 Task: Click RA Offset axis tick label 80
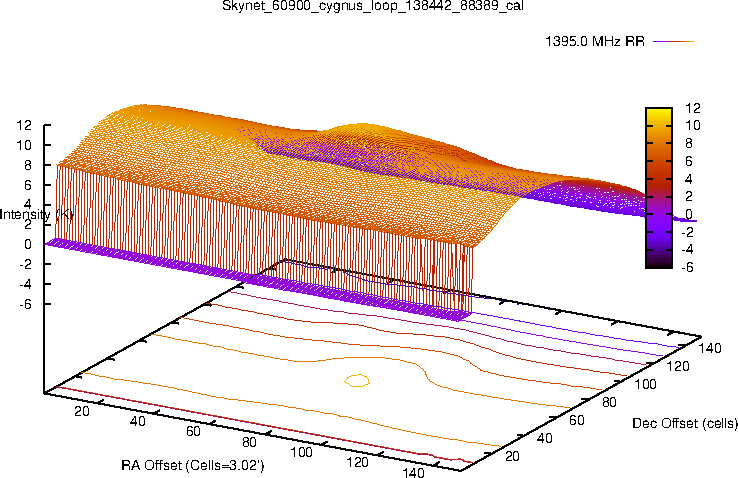(x=249, y=442)
